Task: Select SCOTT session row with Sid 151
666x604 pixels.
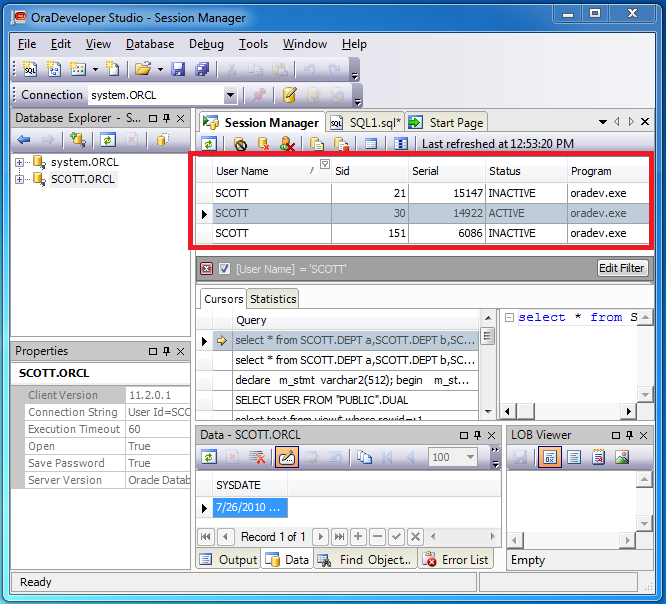Action: point(422,233)
